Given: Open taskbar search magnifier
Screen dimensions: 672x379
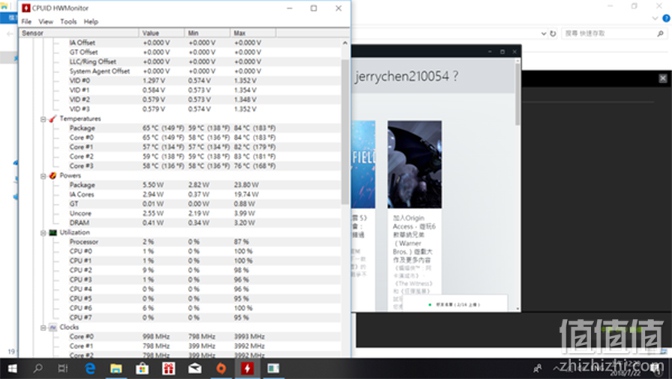Looking at the screenshot, I should [x=38, y=369].
